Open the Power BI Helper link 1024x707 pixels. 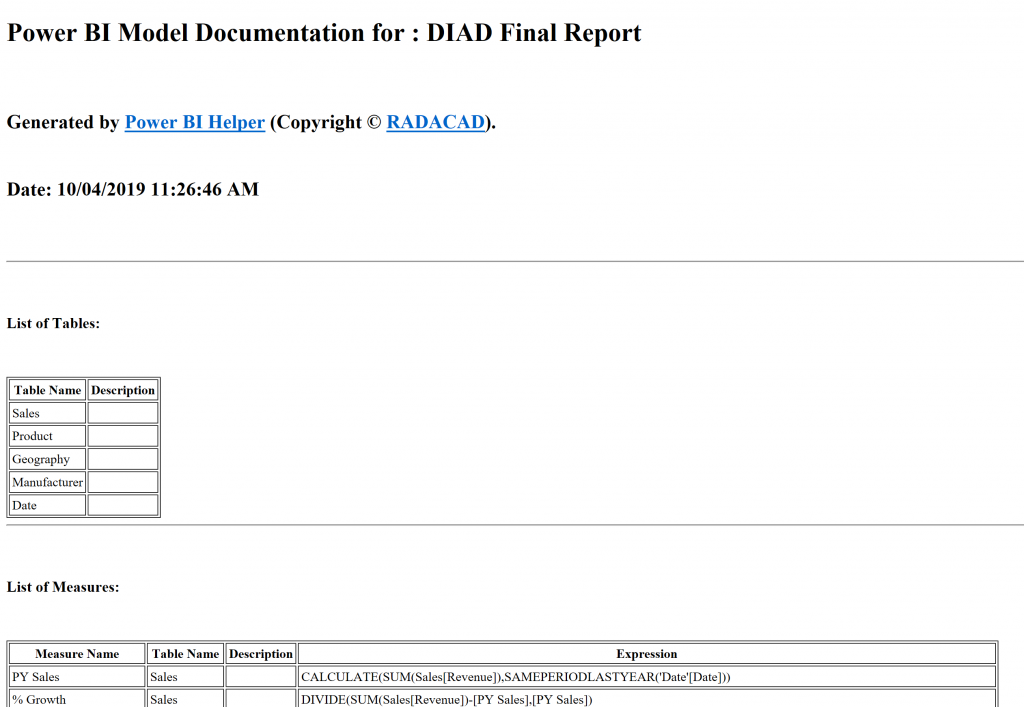click(194, 123)
